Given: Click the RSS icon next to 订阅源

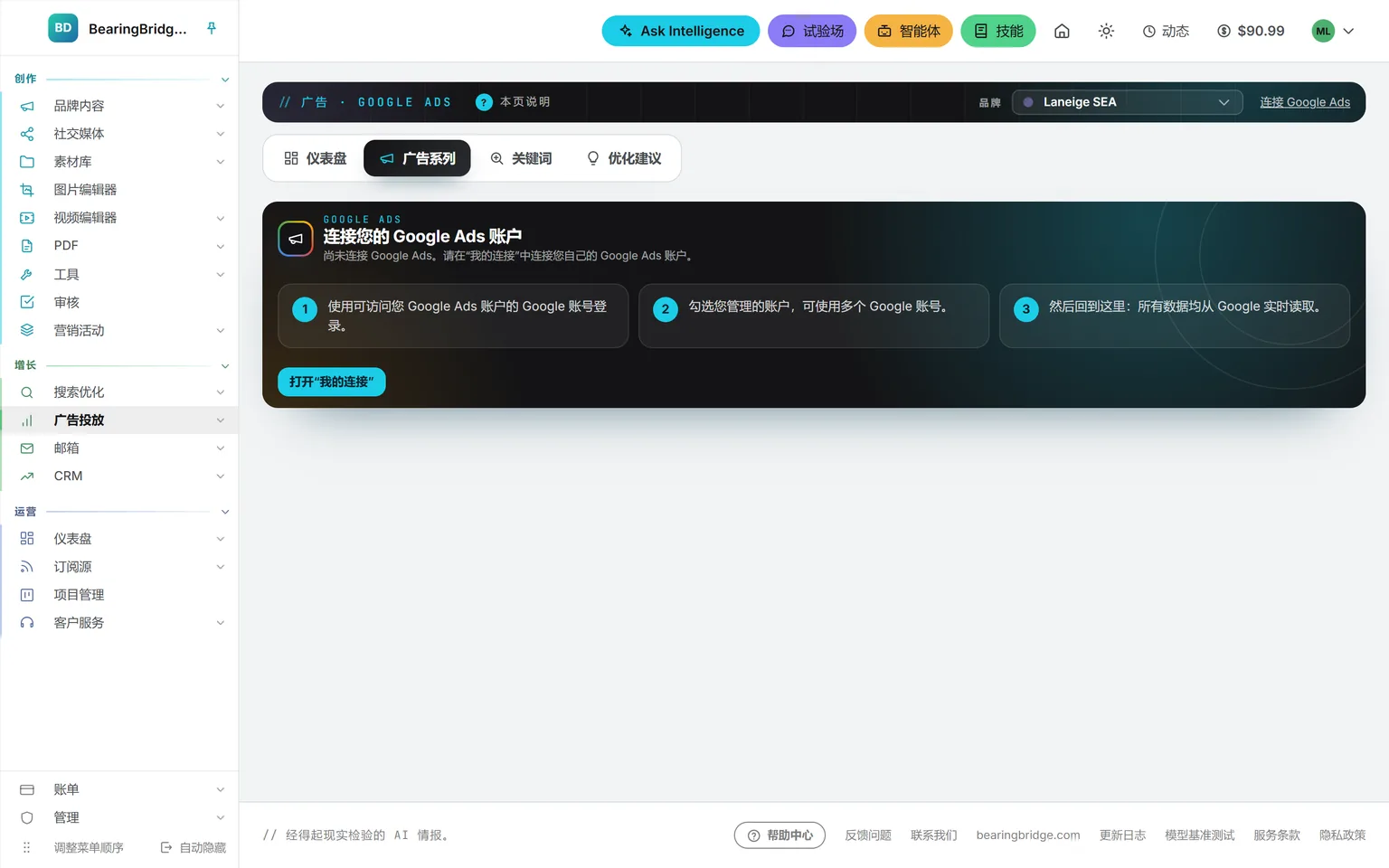Looking at the screenshot, I should [27, 567].
